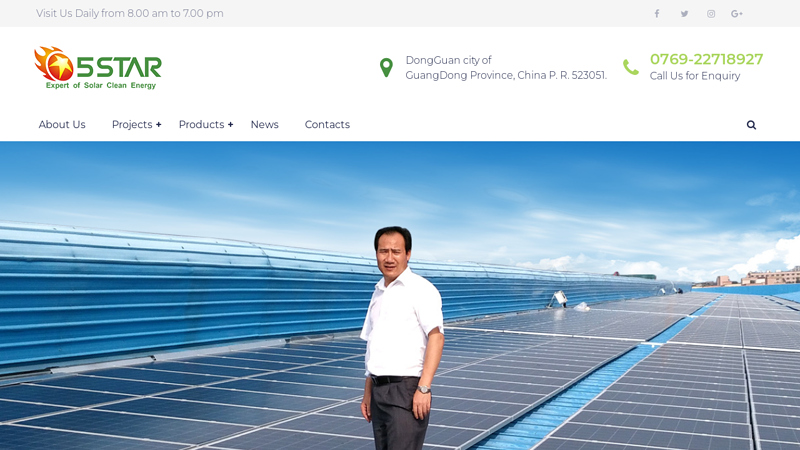Navigate to the News page

click(x=264, y=124)
